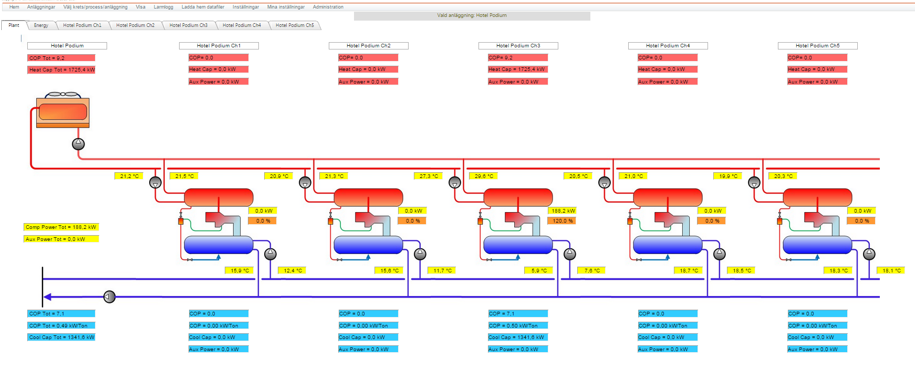This screenshot has width=917, height=366.
Task: Open the Larmlogg menu
Action: tap(164, 7)
